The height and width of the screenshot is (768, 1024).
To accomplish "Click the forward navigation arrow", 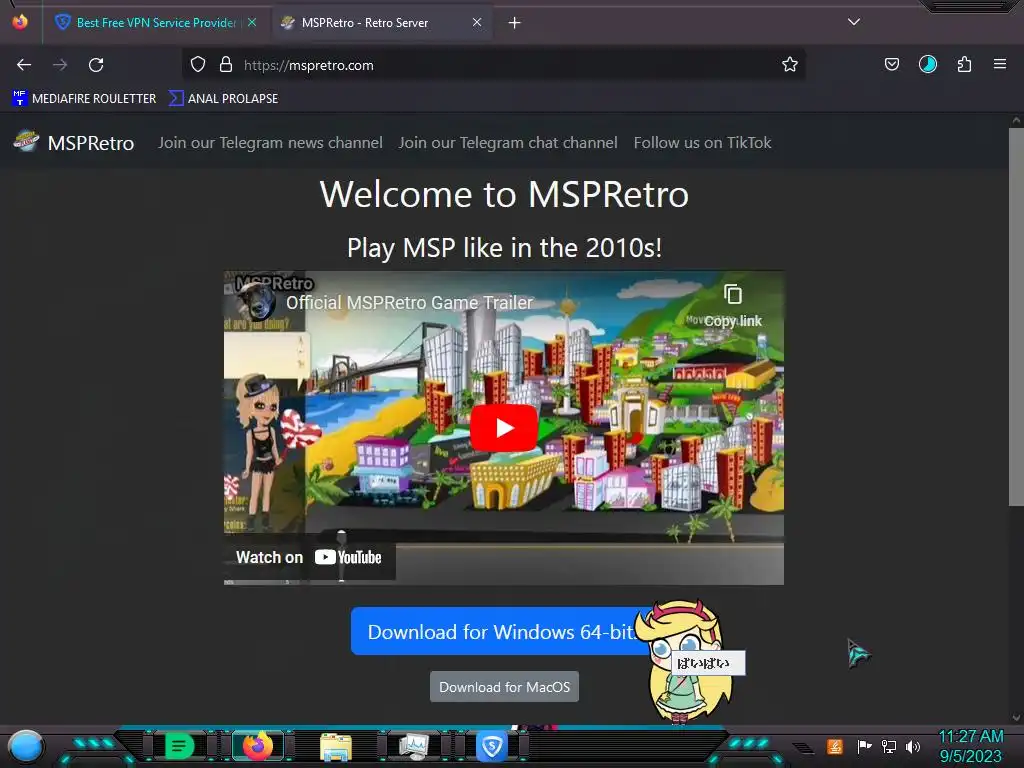I will pos(60,65).
